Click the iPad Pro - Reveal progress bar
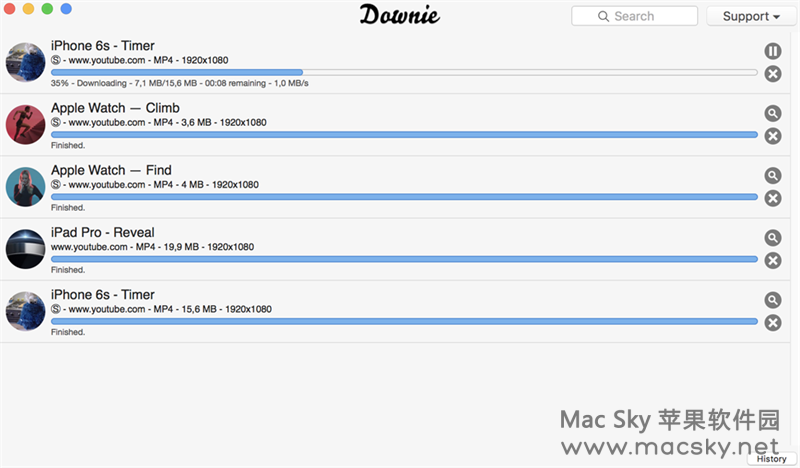800x468 pixels. (x=404, y=259)
